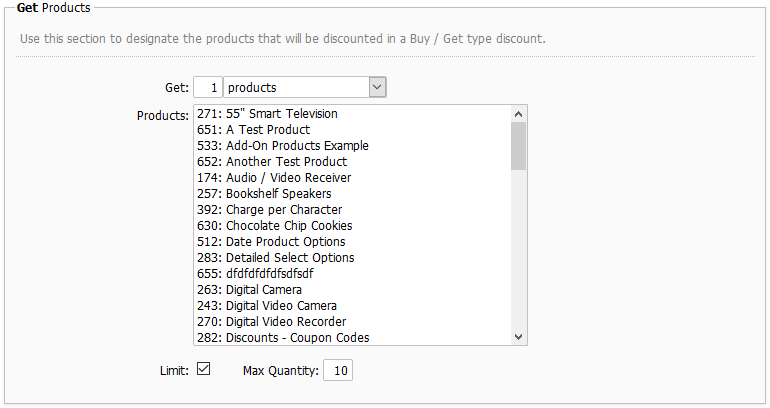Click the products list scroll down arrow
This screenshot has height=408, width=770.
(518, 337)
